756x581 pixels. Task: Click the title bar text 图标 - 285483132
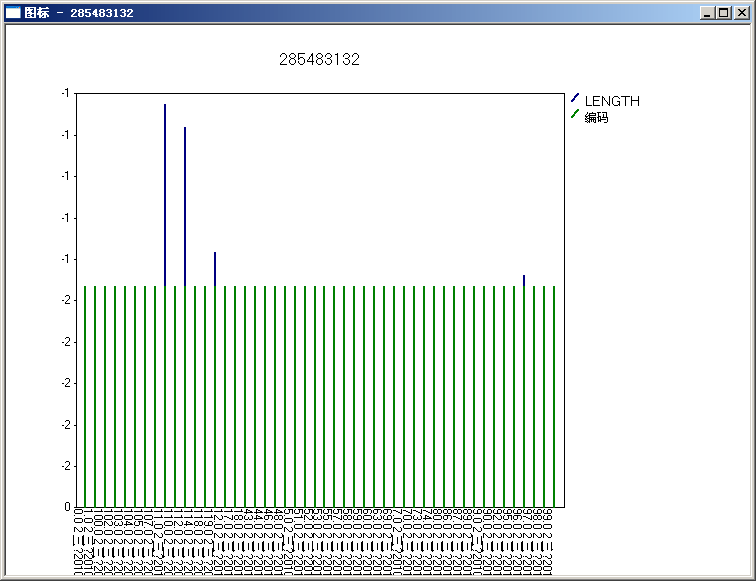coord(78,13)
